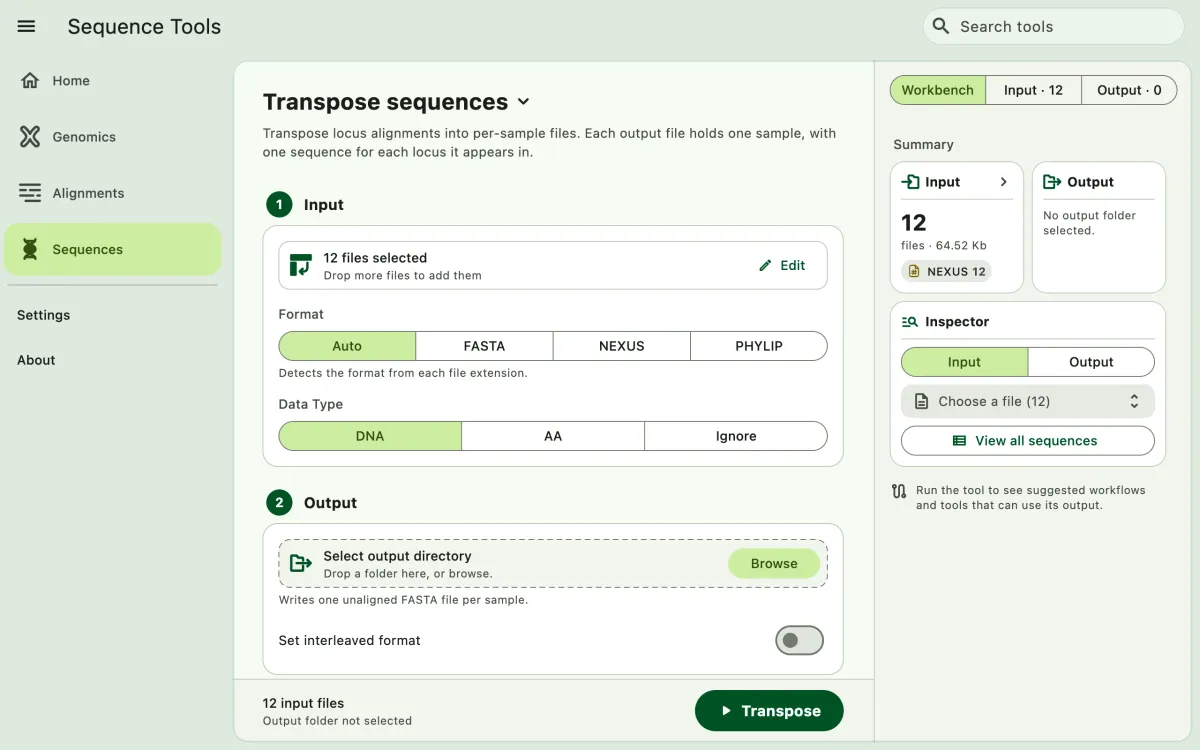Click the Edit files button

coord(781,265)
